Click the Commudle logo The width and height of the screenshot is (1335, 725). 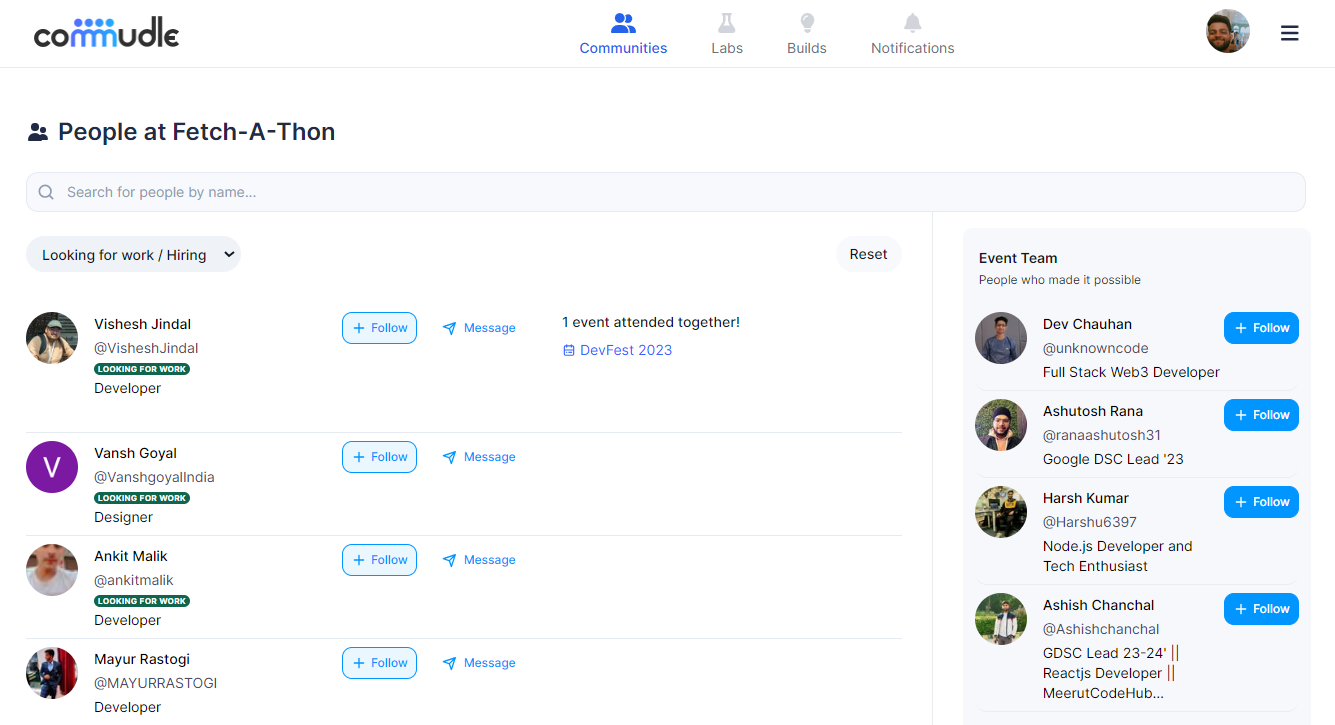tap(106, 33)
